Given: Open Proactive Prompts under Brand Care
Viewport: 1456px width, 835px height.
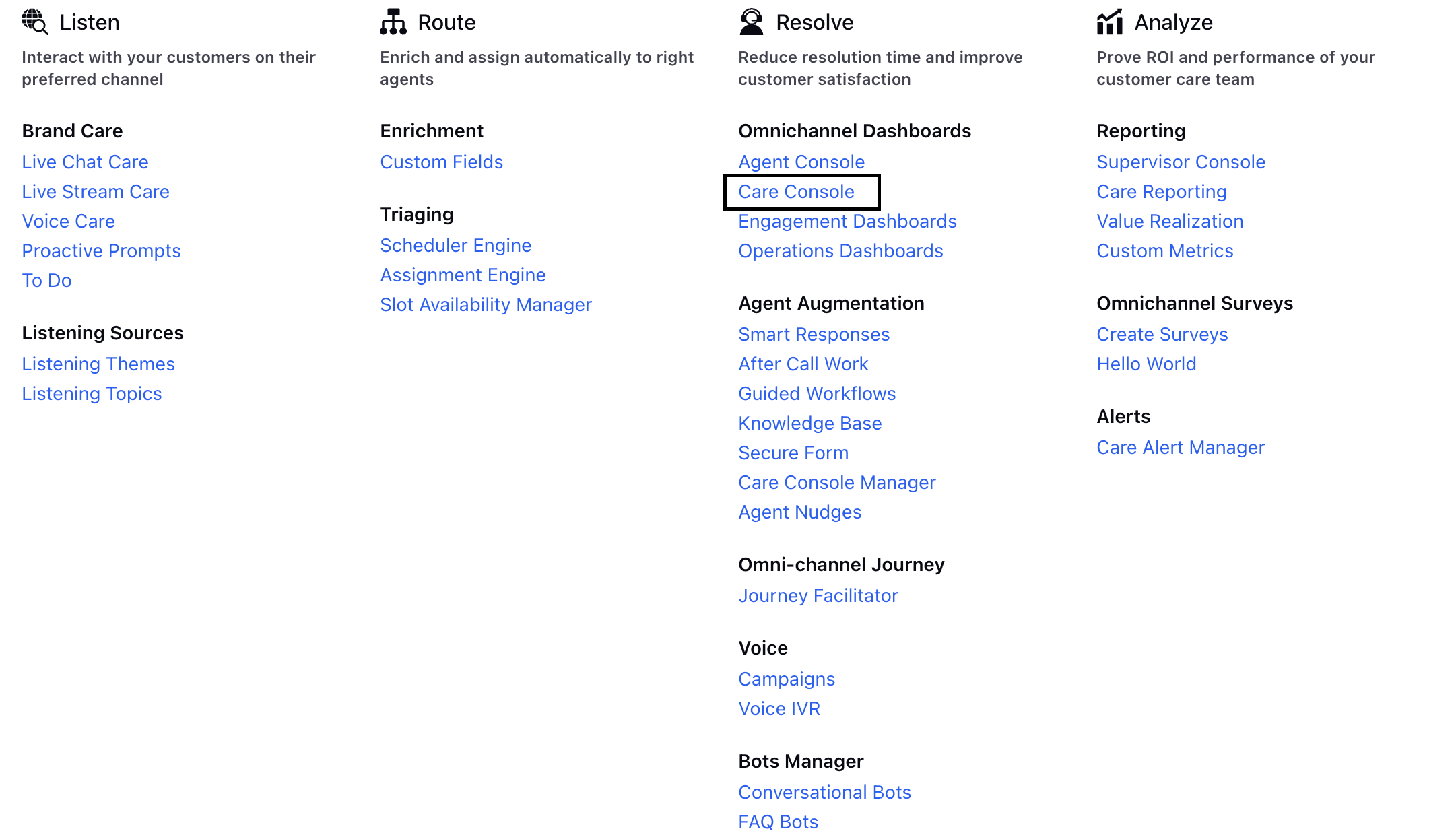Looking at the screenshot, I should (101, 251).
